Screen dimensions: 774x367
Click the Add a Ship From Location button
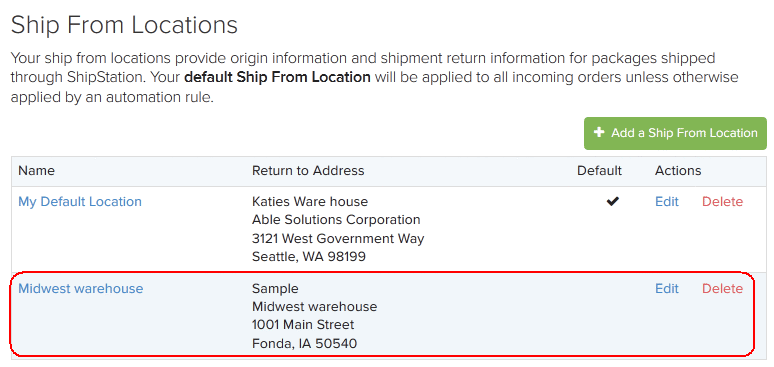(675, 133)
